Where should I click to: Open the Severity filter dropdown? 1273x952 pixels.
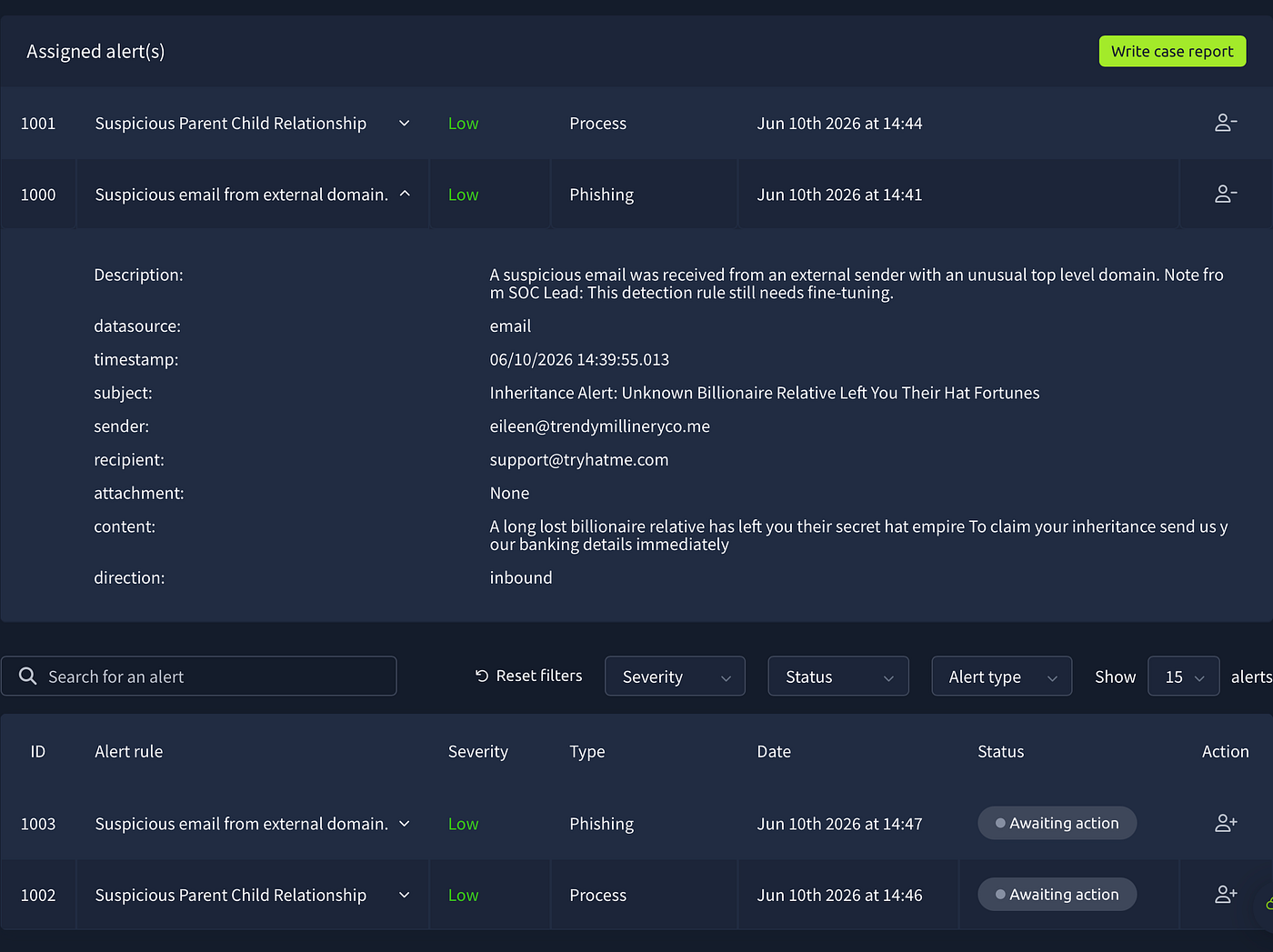coord(675,676)
